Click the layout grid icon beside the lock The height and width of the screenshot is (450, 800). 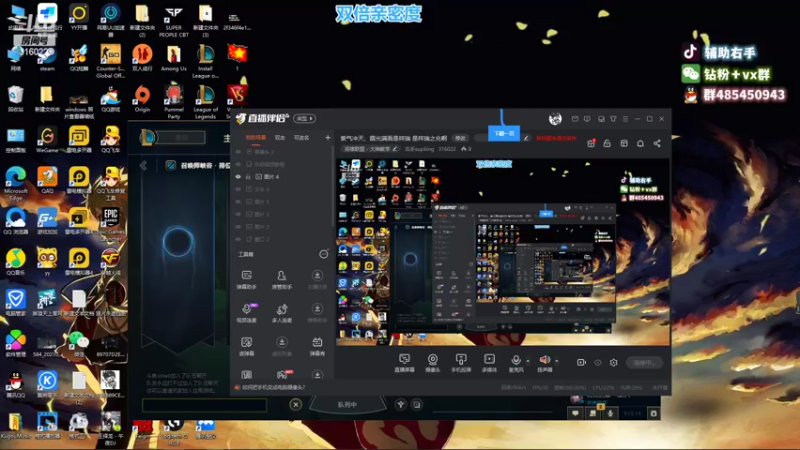pos(624,143)
